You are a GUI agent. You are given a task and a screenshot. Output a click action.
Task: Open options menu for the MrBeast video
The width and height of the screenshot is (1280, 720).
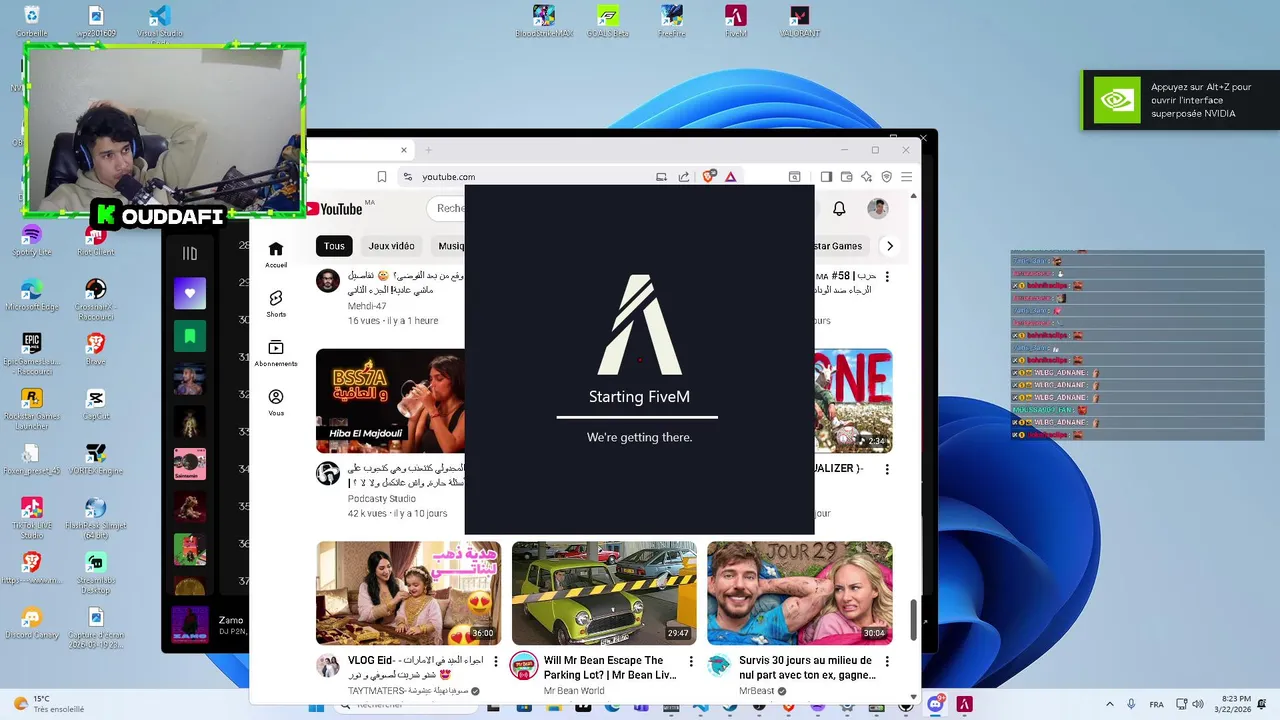coord(887,661)
